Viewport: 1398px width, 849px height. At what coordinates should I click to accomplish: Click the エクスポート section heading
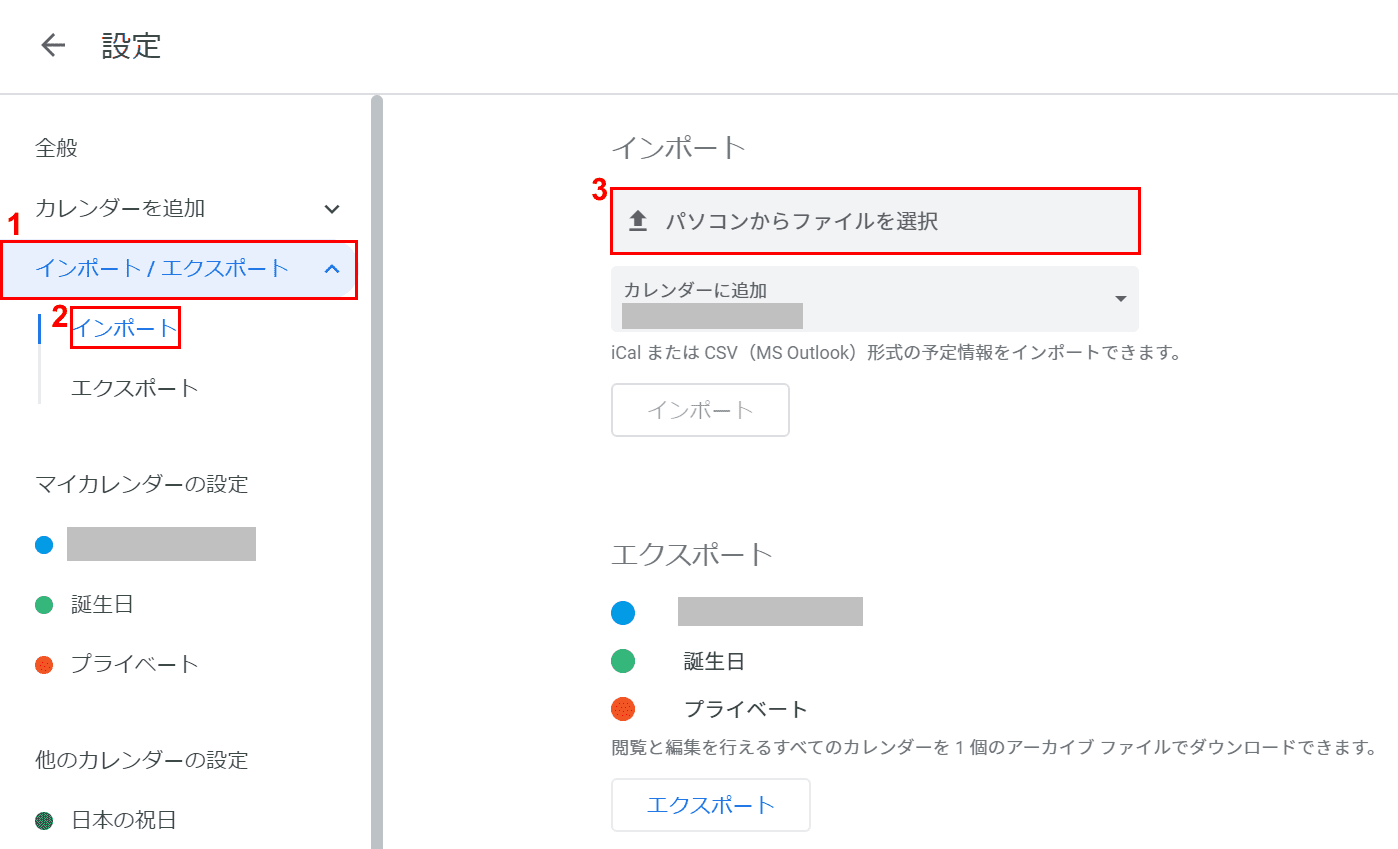[692, 554]
